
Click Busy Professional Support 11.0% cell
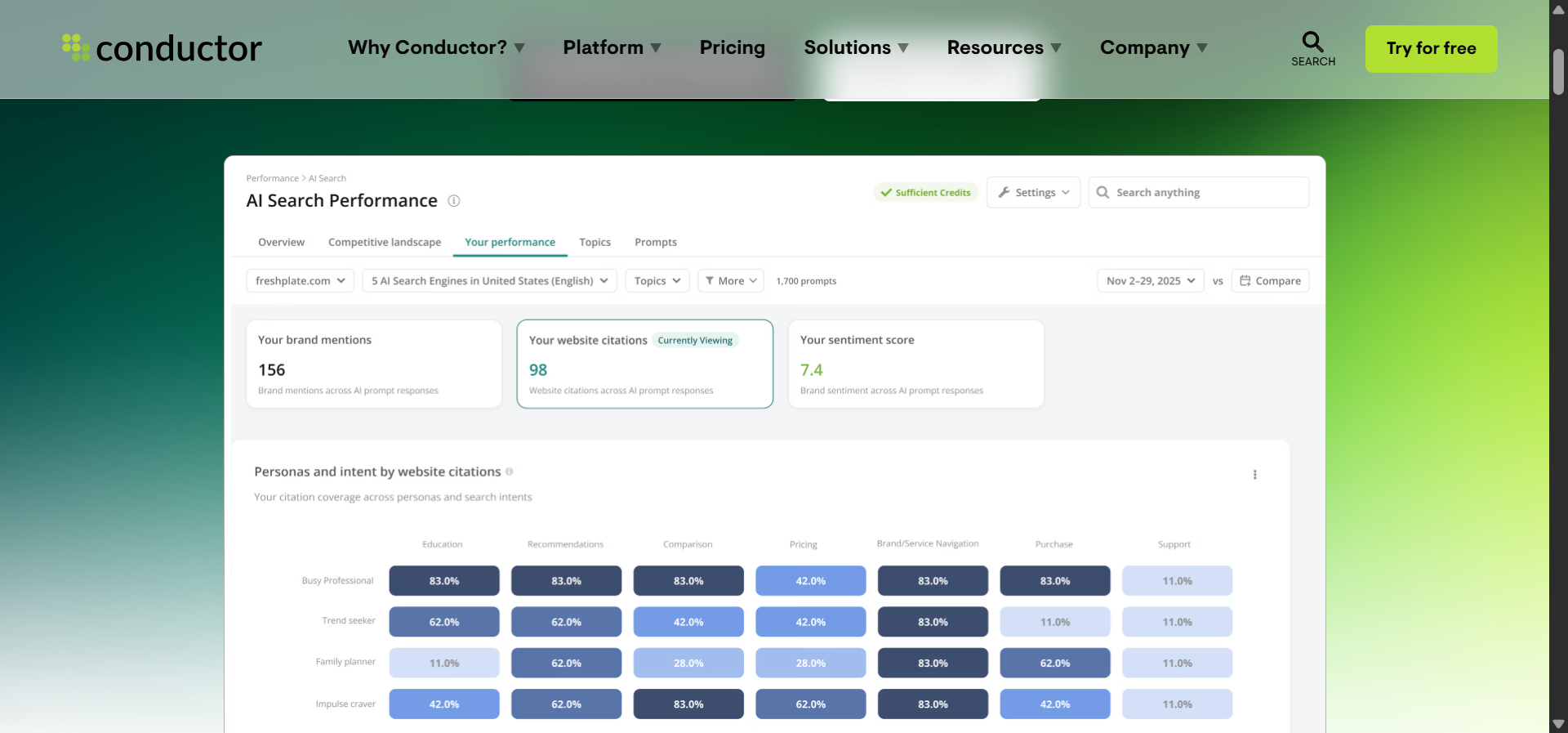1178,581
